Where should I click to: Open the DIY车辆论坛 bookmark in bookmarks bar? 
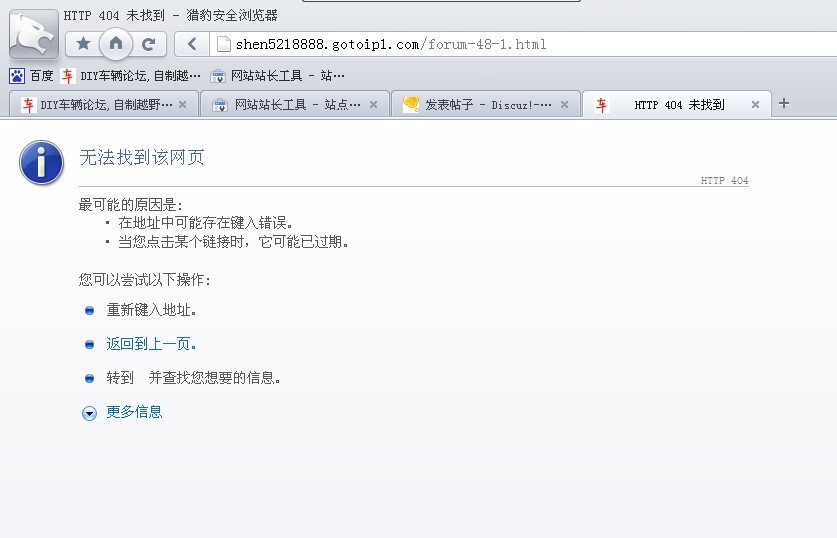[x=131, y=76]
